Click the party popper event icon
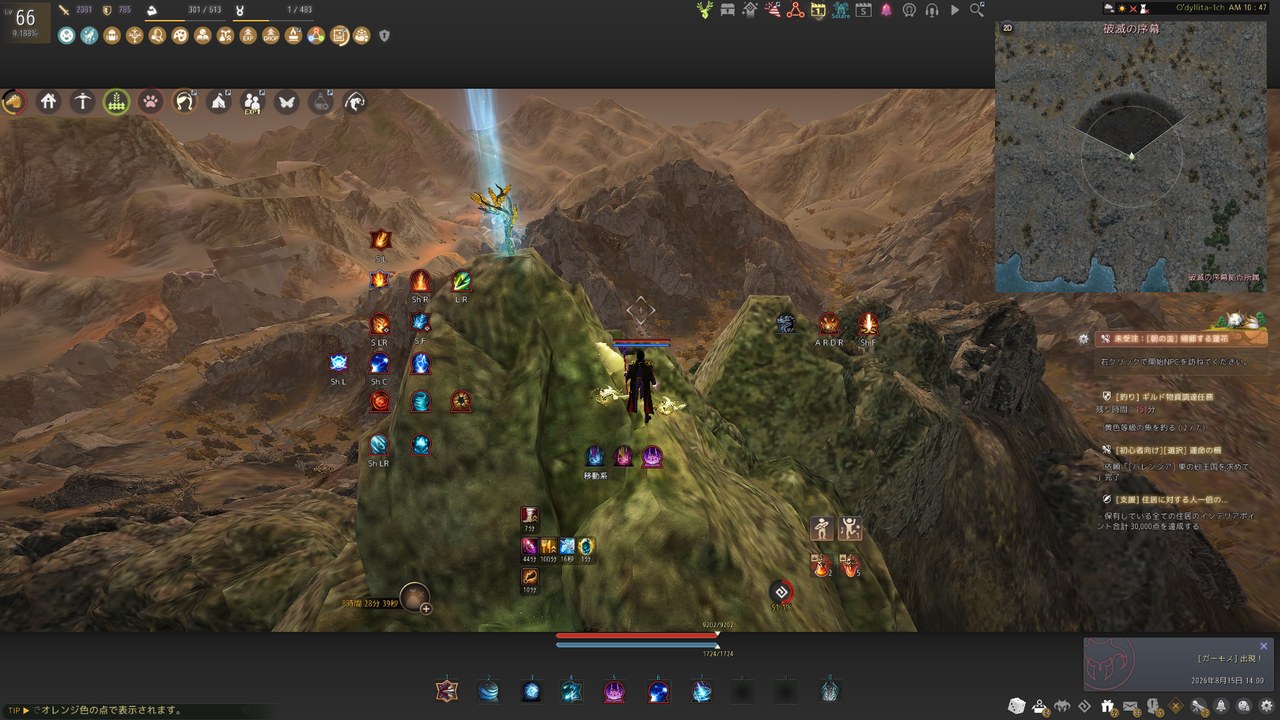The image size is (1280, 720). (773, 10)
